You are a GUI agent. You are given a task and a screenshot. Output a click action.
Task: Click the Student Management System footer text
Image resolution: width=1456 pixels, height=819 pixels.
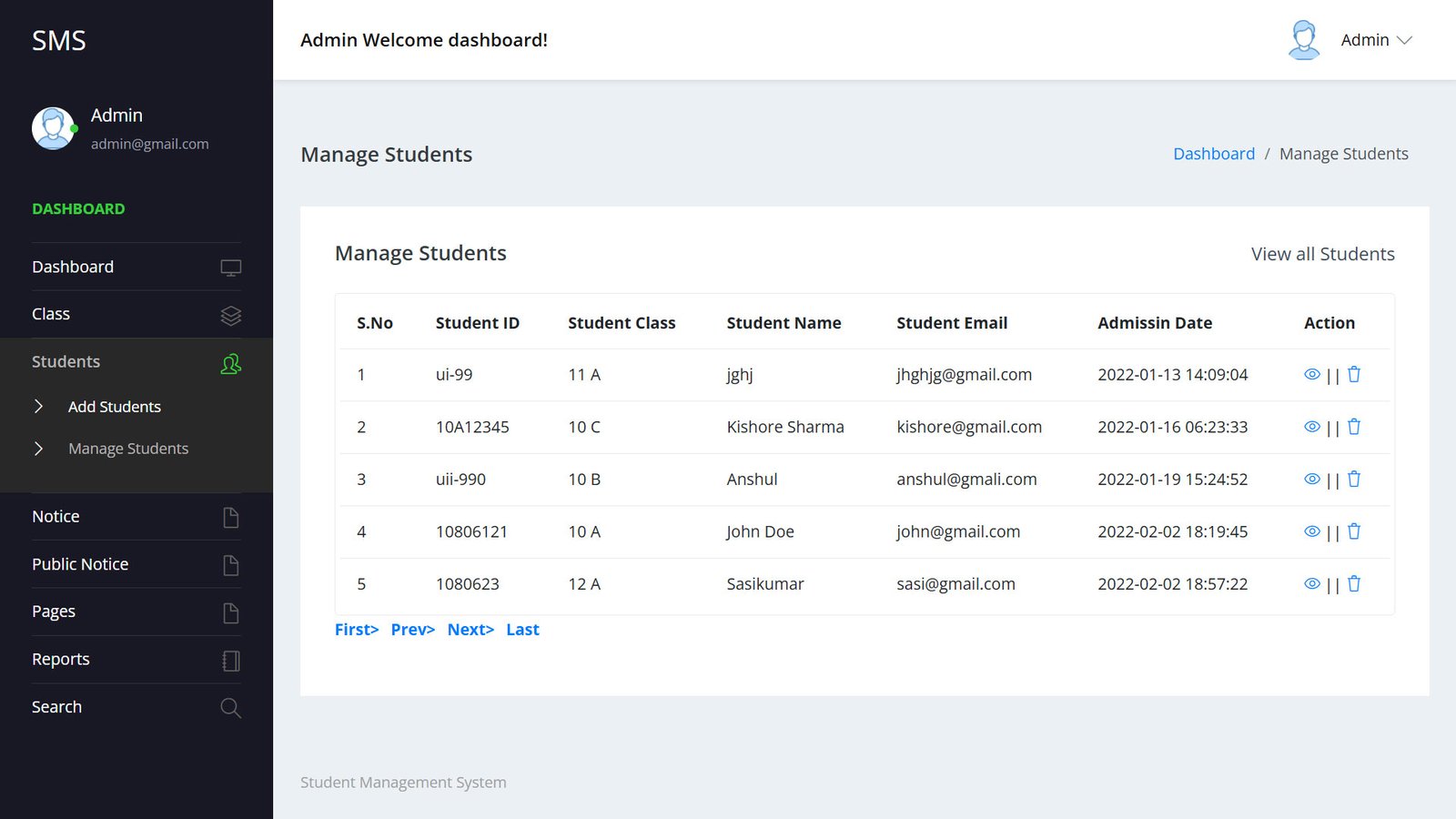(x=403, y=783)
